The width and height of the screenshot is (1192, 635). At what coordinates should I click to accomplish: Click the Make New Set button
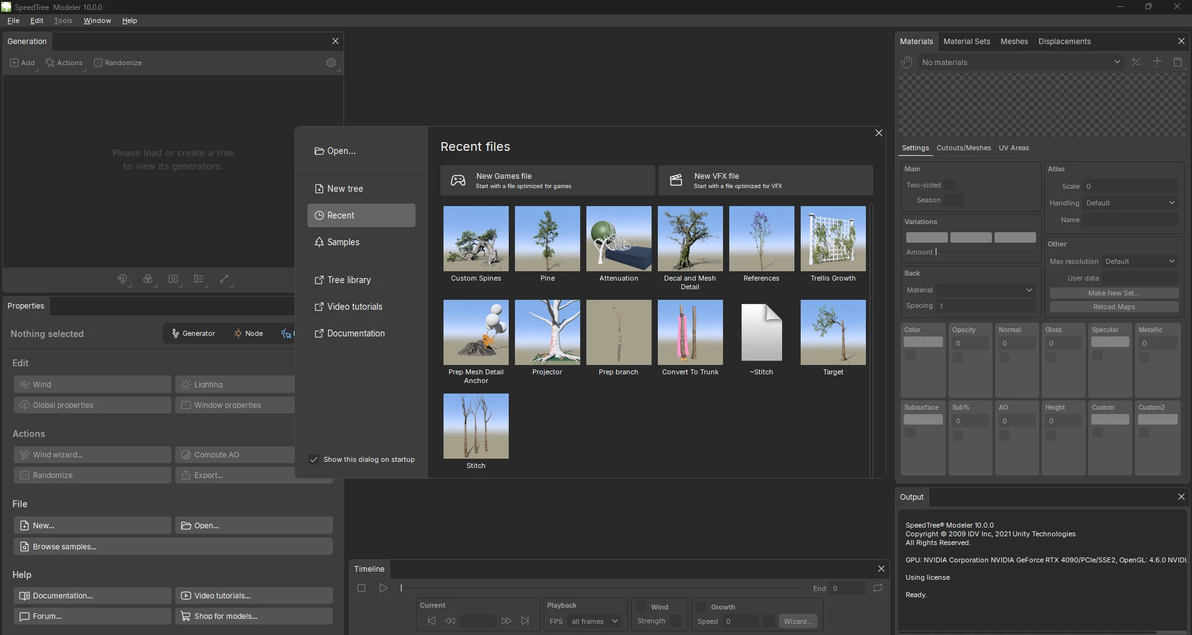pos(1113,293)
